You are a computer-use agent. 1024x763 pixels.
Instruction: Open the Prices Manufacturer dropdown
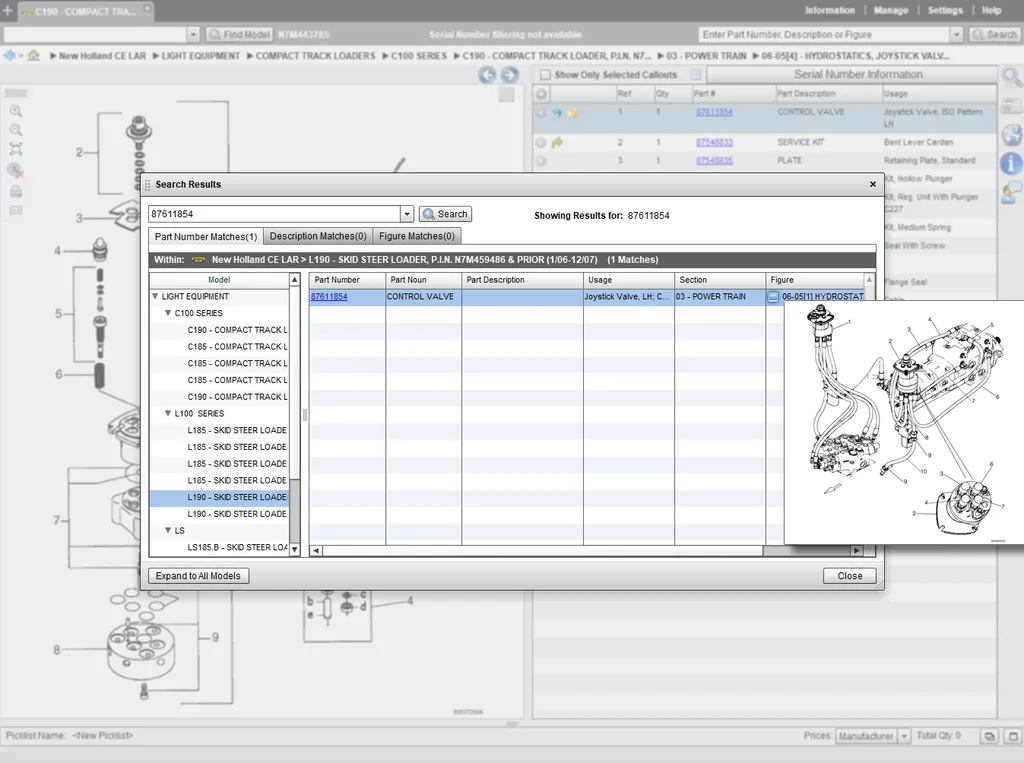click(x=904, y=736)
